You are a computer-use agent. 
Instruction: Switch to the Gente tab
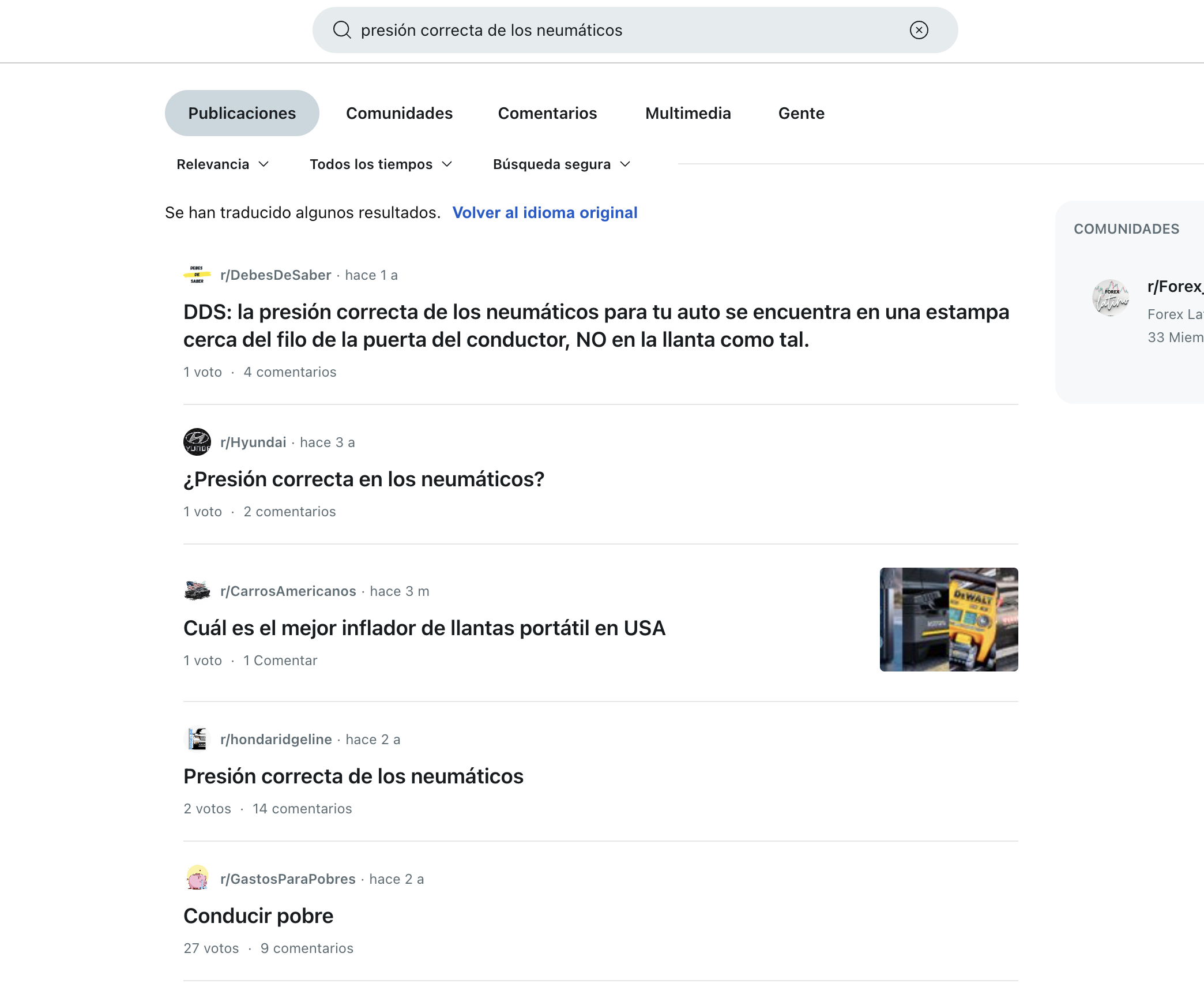(x=801, y=113)
